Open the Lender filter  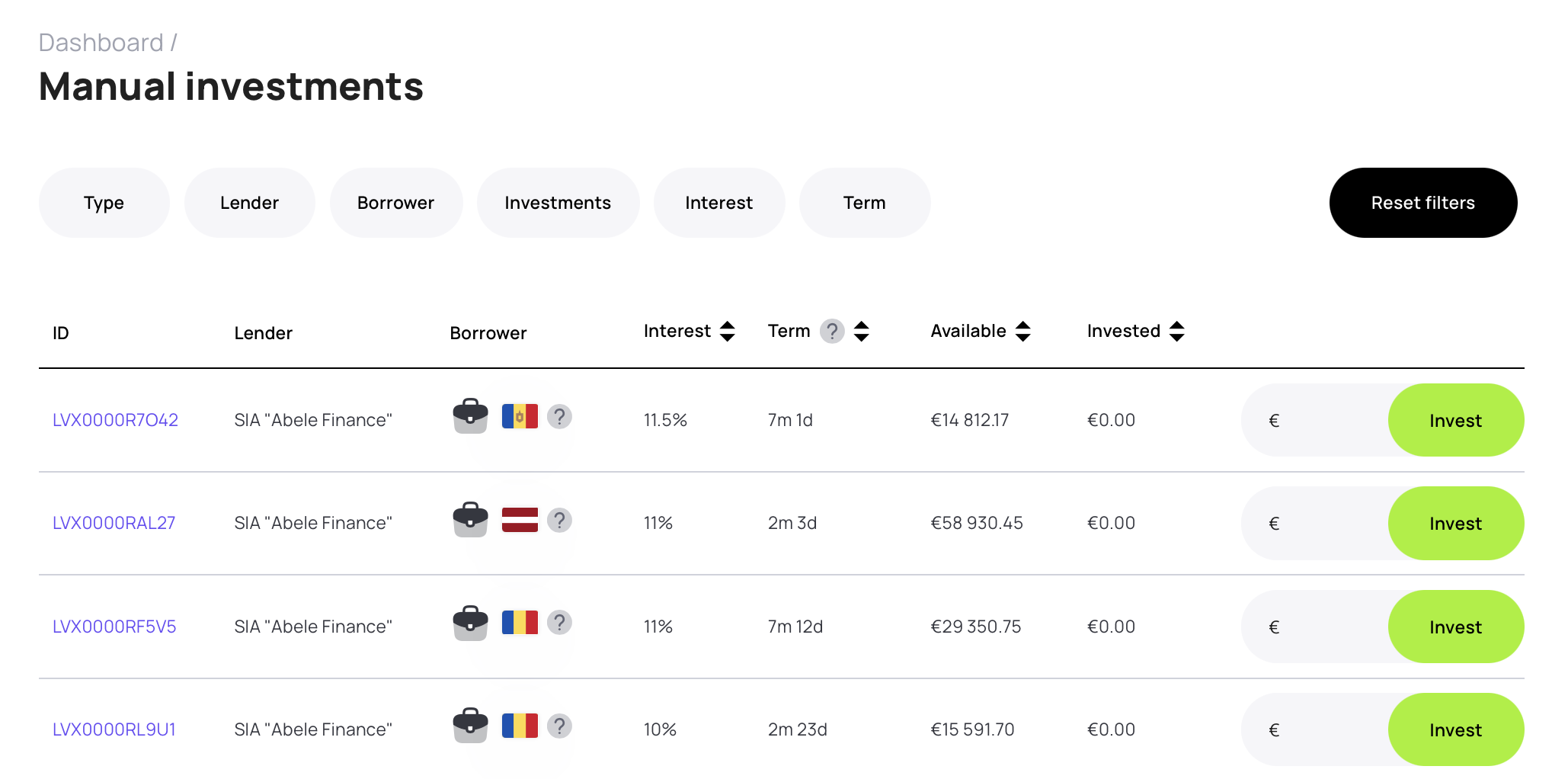pos(249,203)
